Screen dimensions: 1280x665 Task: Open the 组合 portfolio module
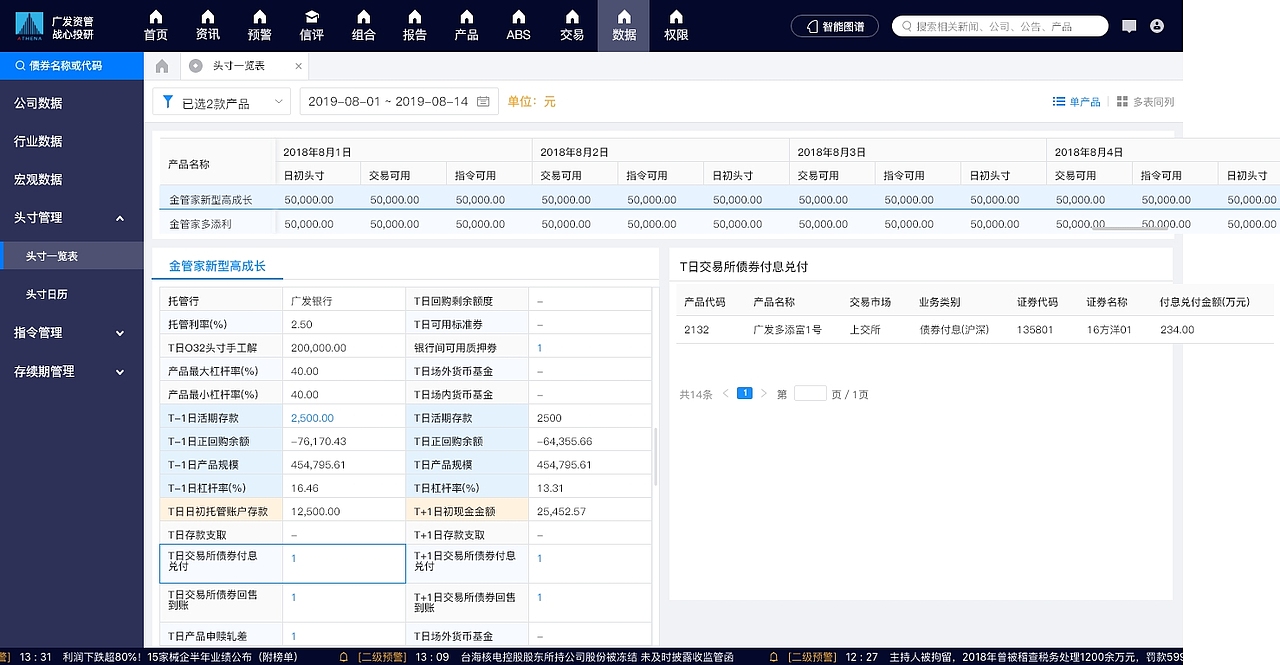(x=363, y=25)
